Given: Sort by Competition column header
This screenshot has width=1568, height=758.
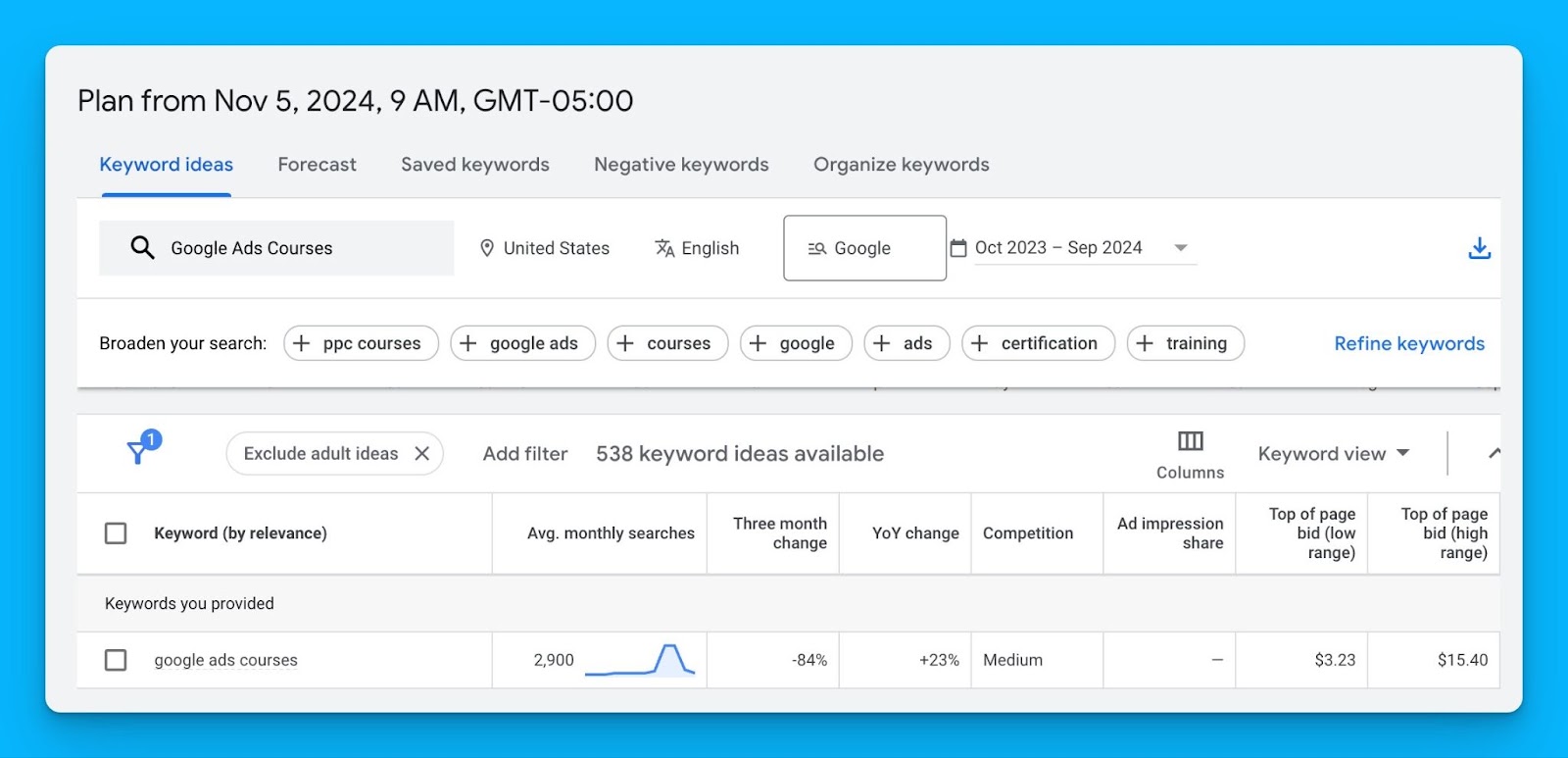Looking at the screenshot, I should click(x=1028, y=533).
